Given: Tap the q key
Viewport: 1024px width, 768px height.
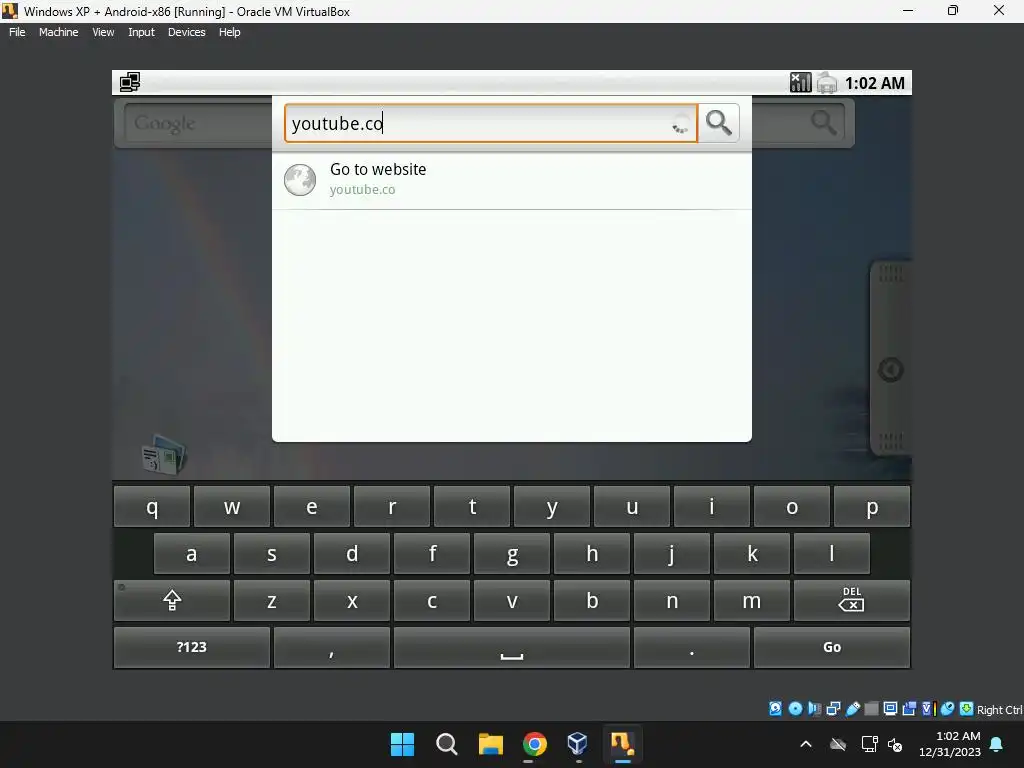Looking at the screenshot, I should click(x=152, y=506).
